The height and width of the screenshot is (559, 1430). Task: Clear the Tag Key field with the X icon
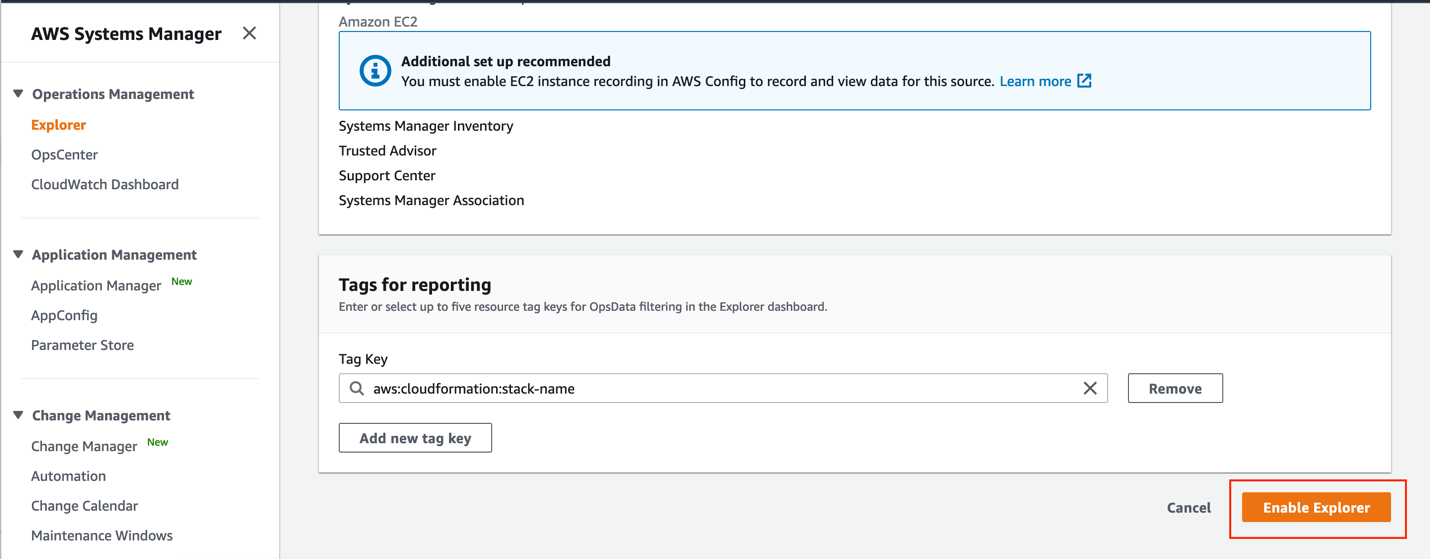[1090, 388]
